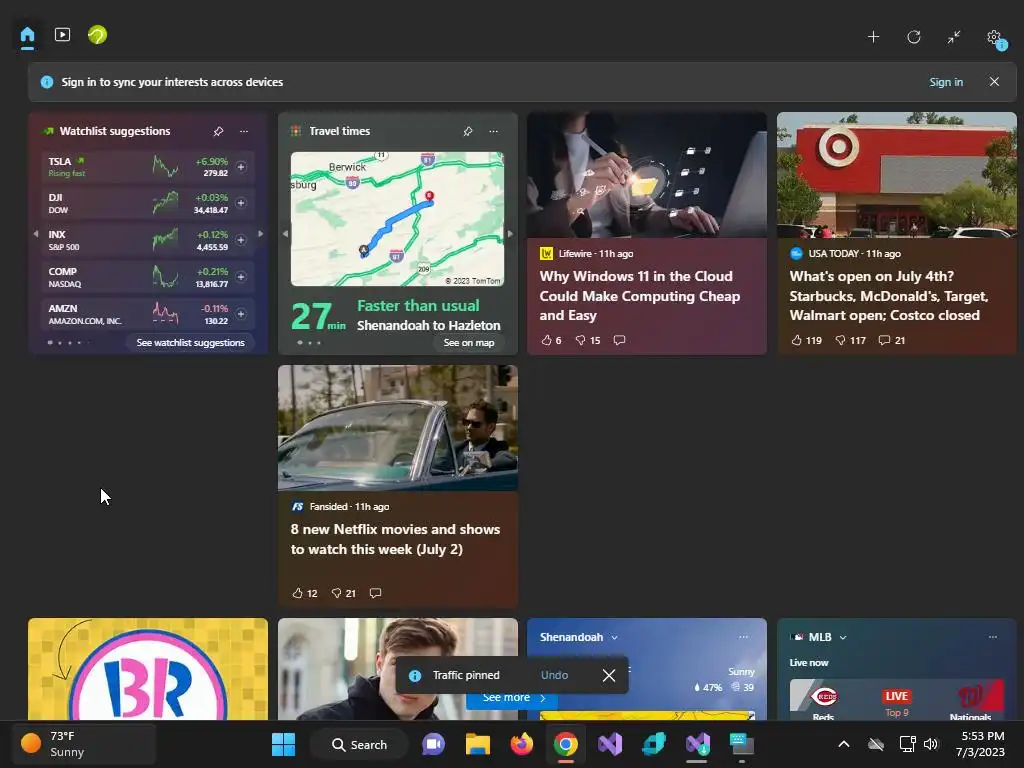Open the green tennis ball tab

tap(97, 35)
